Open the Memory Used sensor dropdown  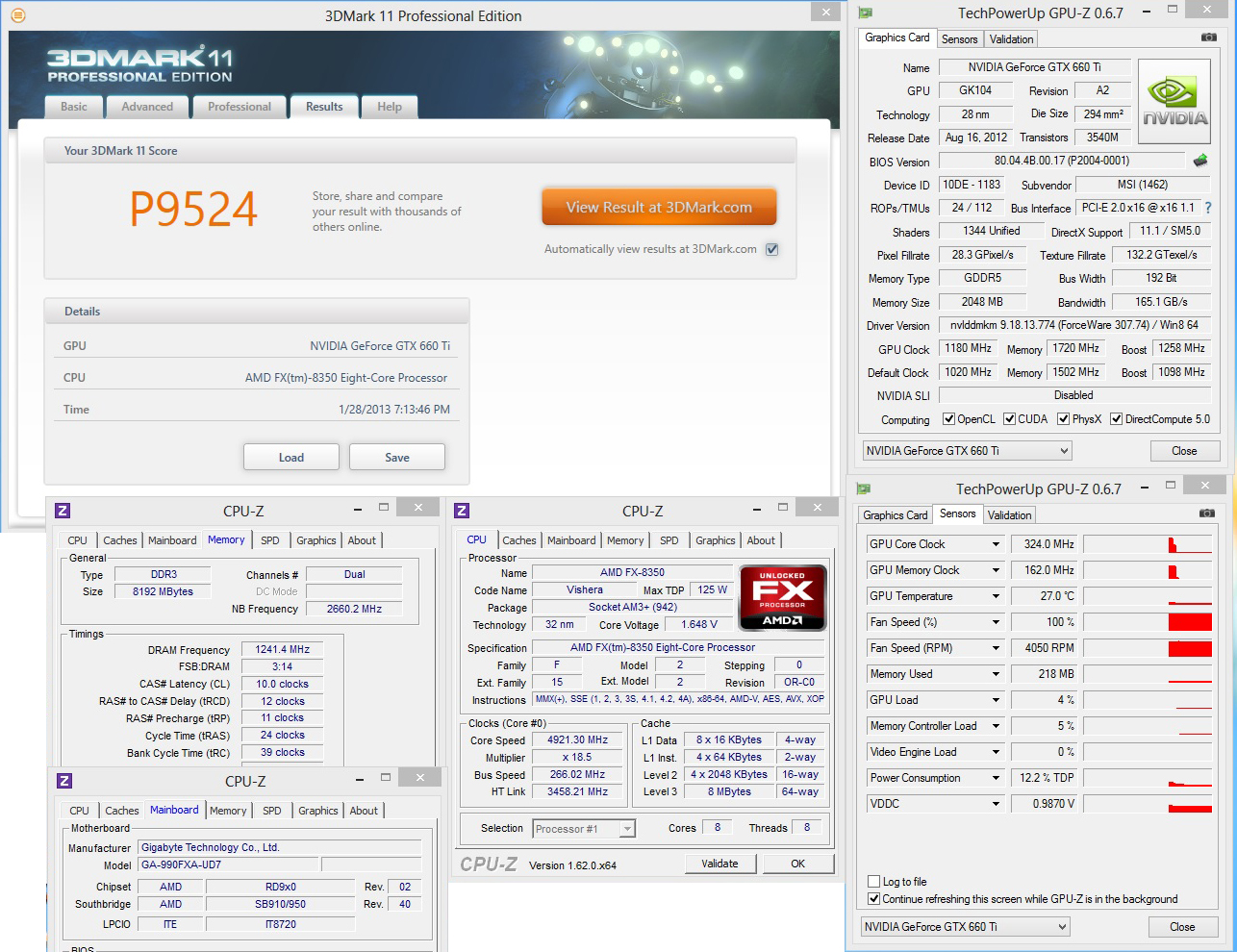pos(997,674)
